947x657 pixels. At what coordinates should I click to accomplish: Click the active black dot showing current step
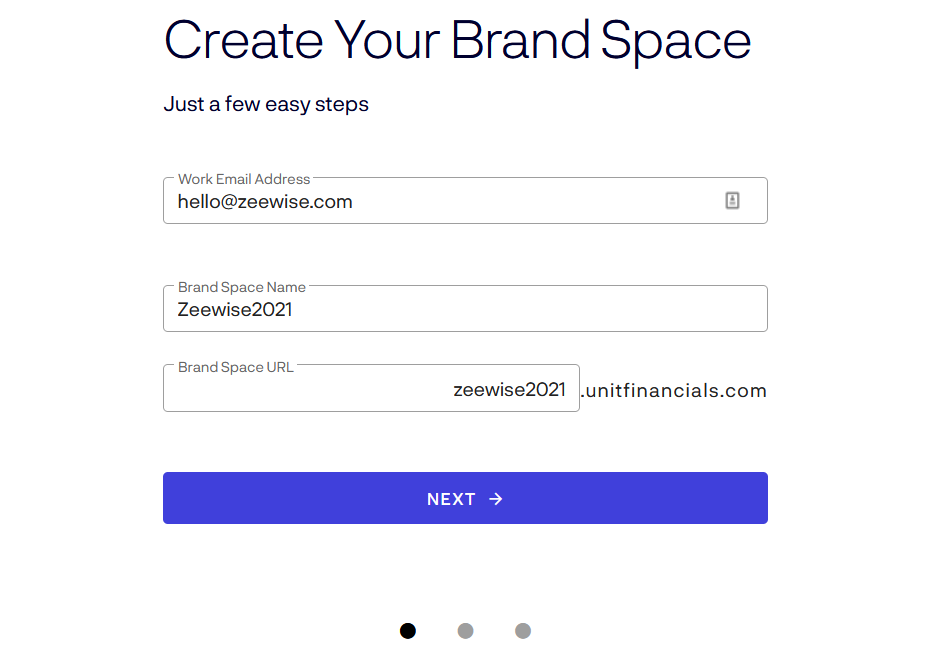point(408,631)
